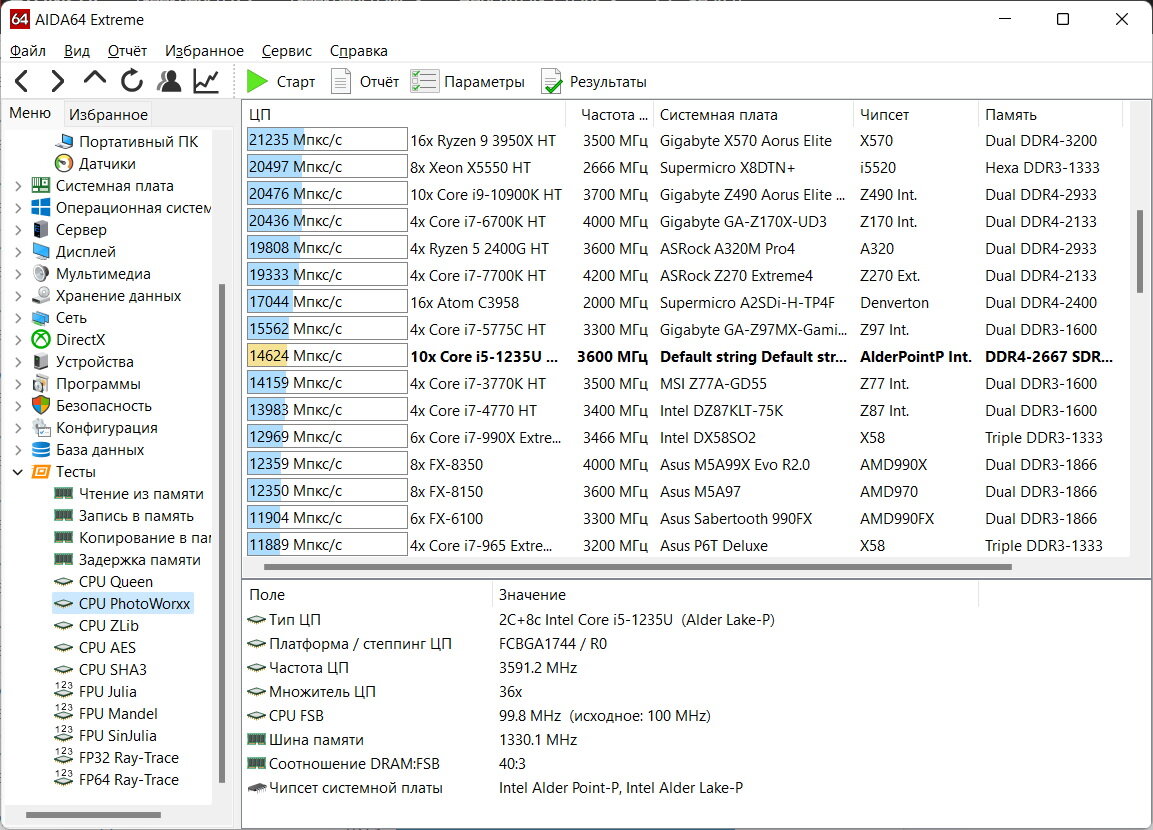Click the Системная плата tree icon
Image resolution: width=1153 pixels, height=830 pixels.
(x=41, y=185)
